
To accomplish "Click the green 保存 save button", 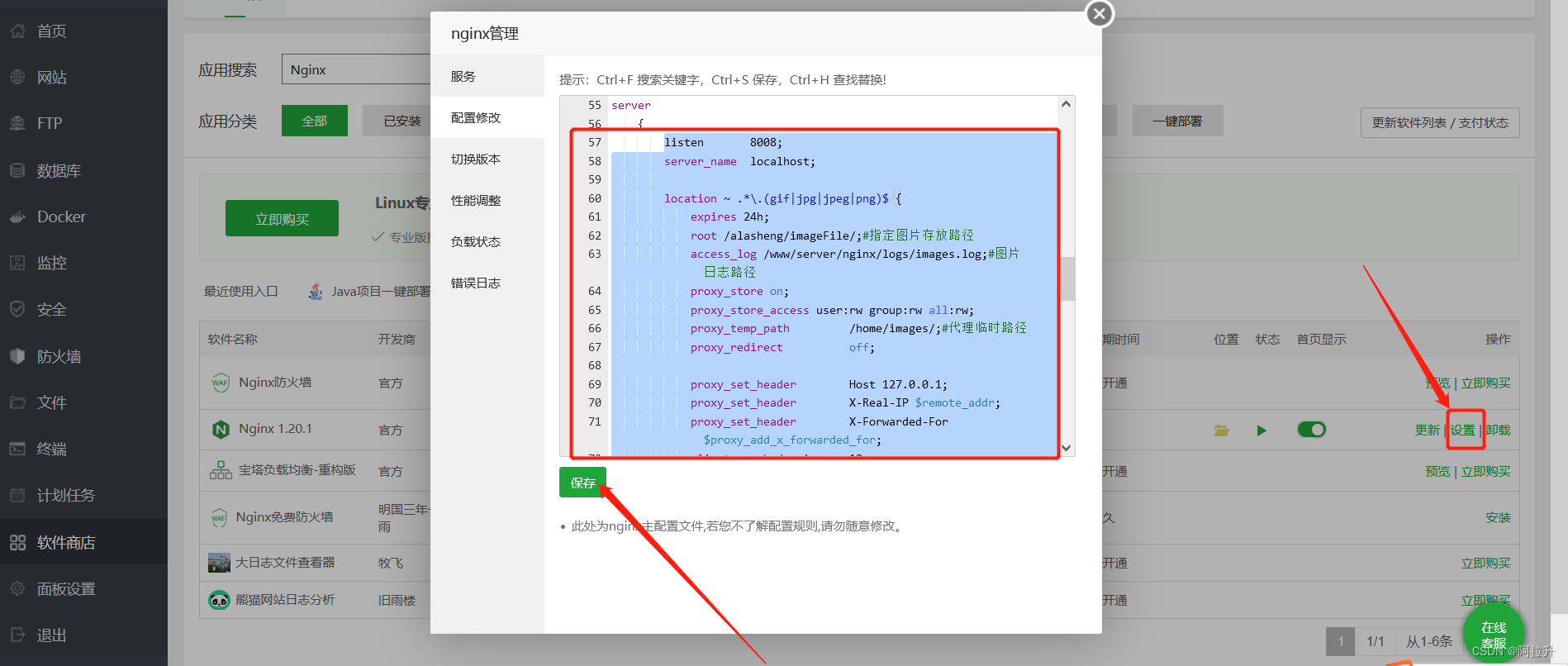I will 582,483.
